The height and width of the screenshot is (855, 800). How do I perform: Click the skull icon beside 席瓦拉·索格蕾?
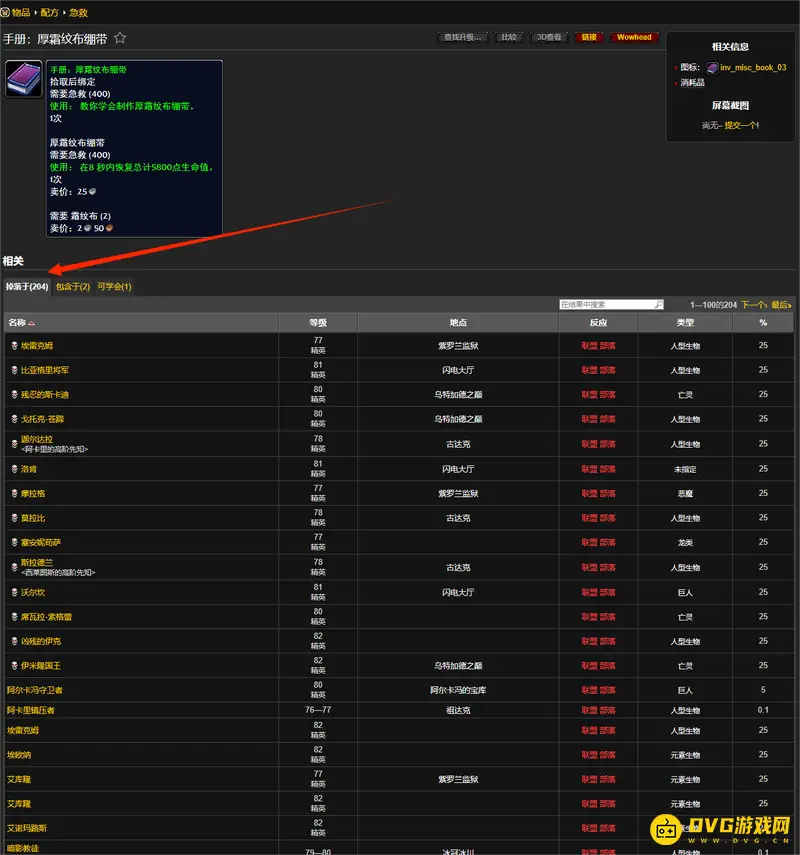click(15, 617)
